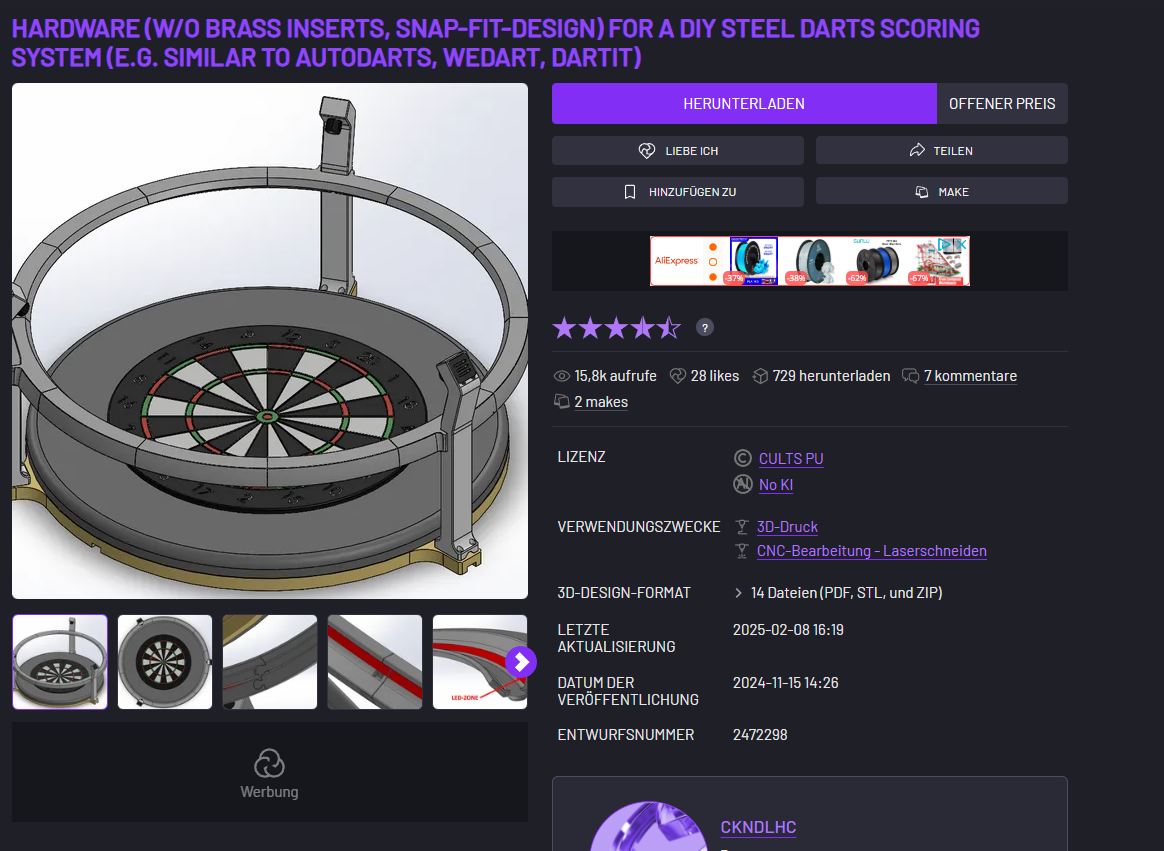Select the fourth thumbnail with red strip
This screenshot has height=851, width=1164.
(375, 662)
